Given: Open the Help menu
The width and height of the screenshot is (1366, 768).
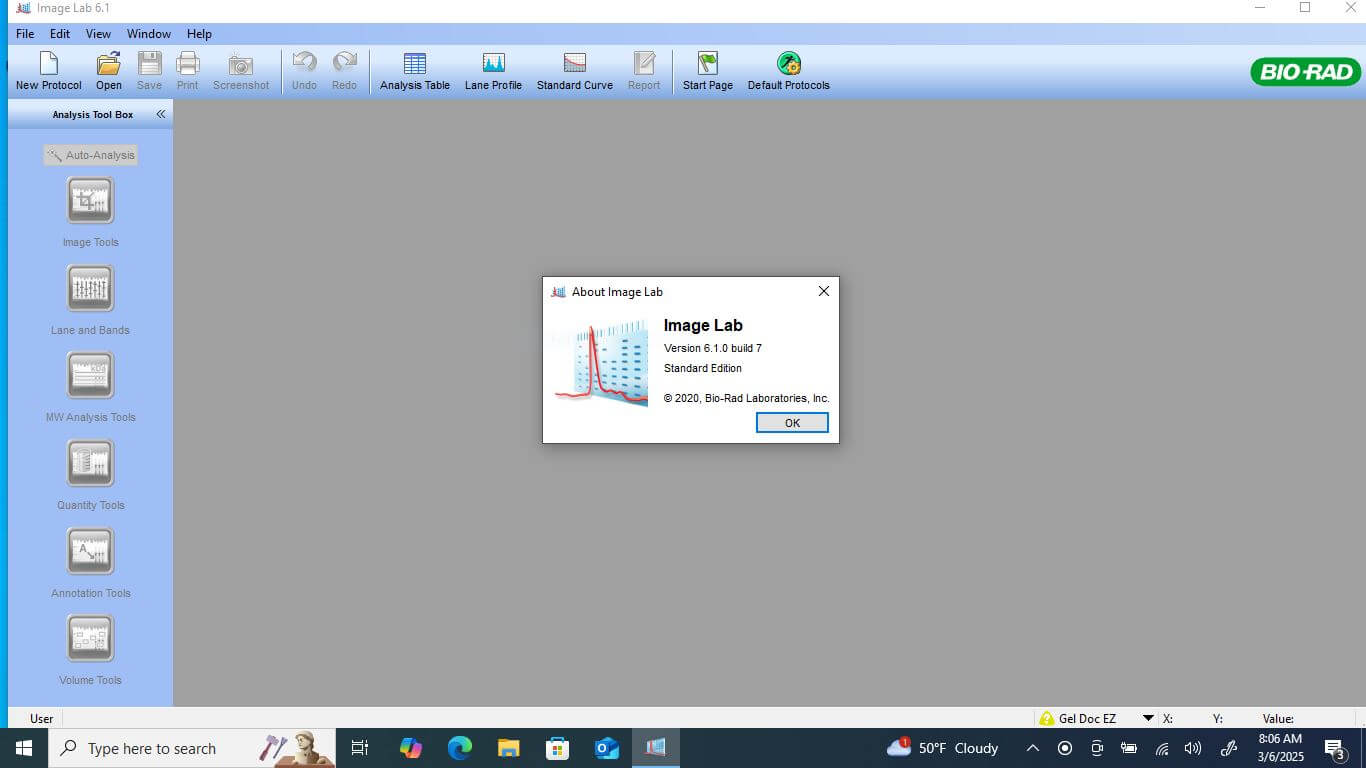Looking at the screenshot, I should tap(199, 34).
